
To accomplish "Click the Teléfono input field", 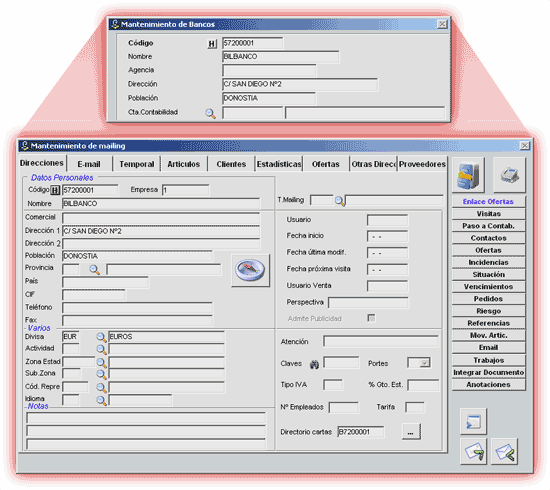I will click(137, 308).
